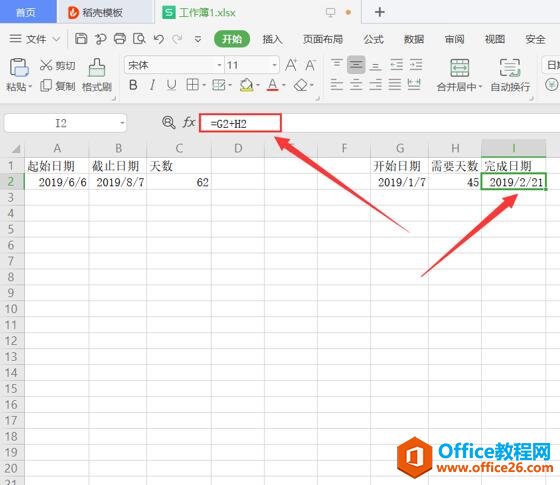Center text horizontally

pos(356,85)
